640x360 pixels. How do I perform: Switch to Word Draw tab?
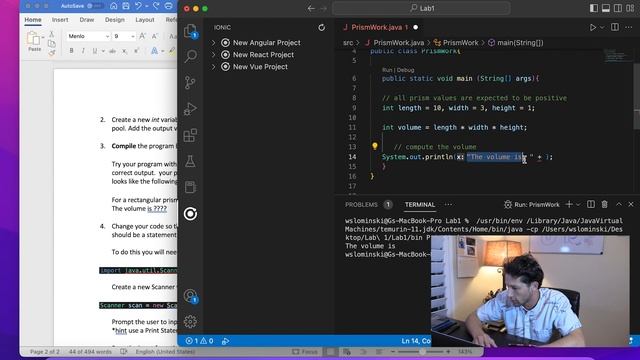[x=87, y=20]
